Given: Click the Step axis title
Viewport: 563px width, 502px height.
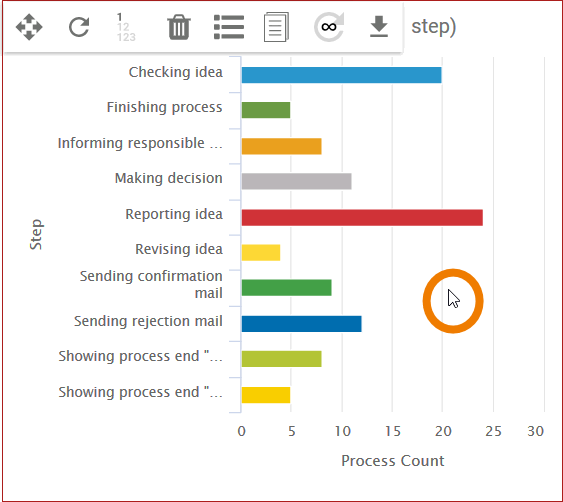Looking at the screenshot, I should click(x=36, y=234).
